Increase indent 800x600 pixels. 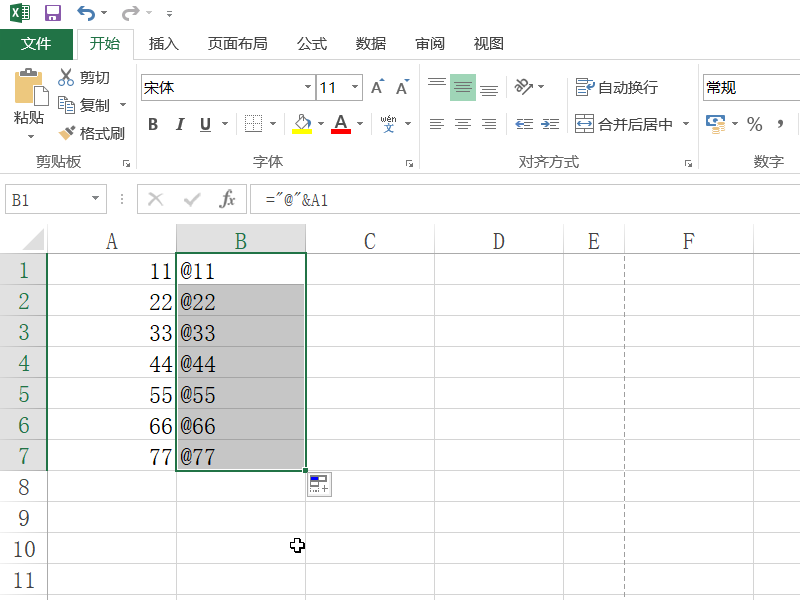(550, 124)
